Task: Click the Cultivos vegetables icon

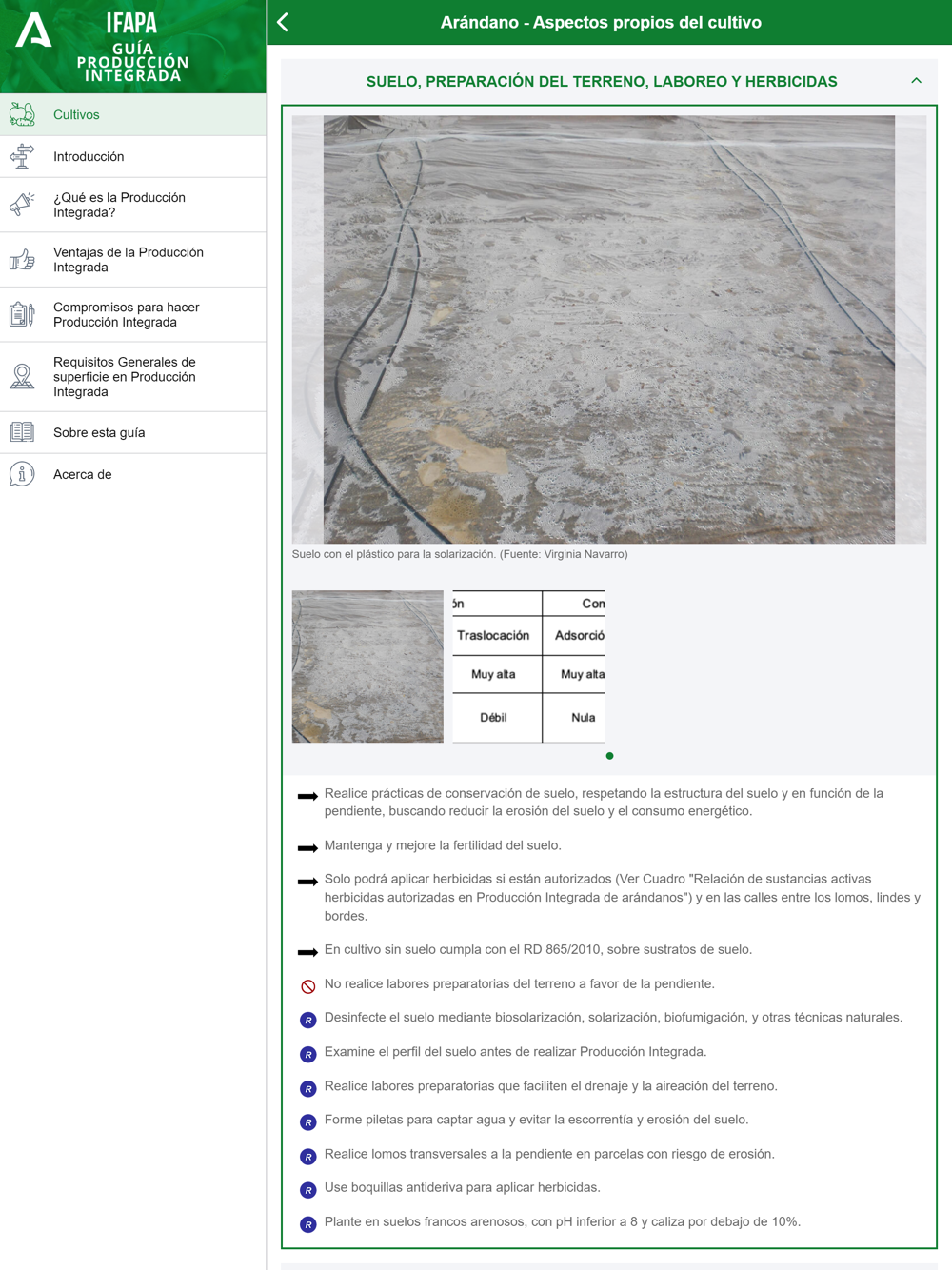Action: click(x=22, y=114)
